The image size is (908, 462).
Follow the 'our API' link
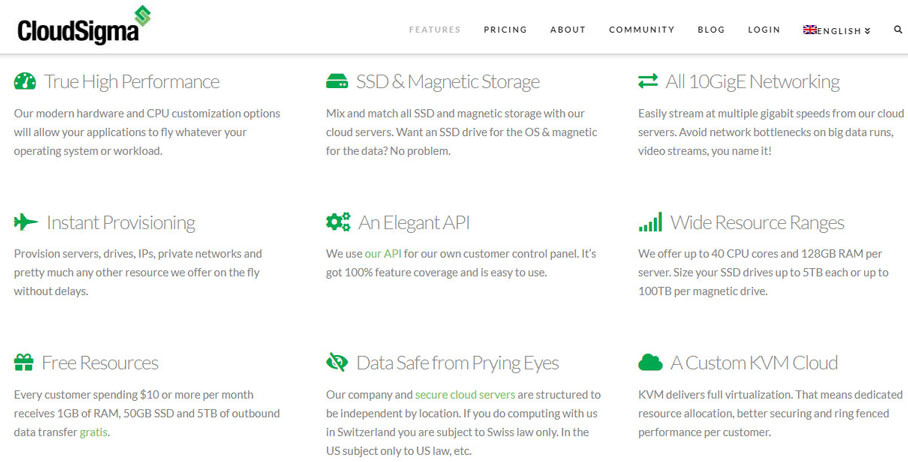click(383, 254)
